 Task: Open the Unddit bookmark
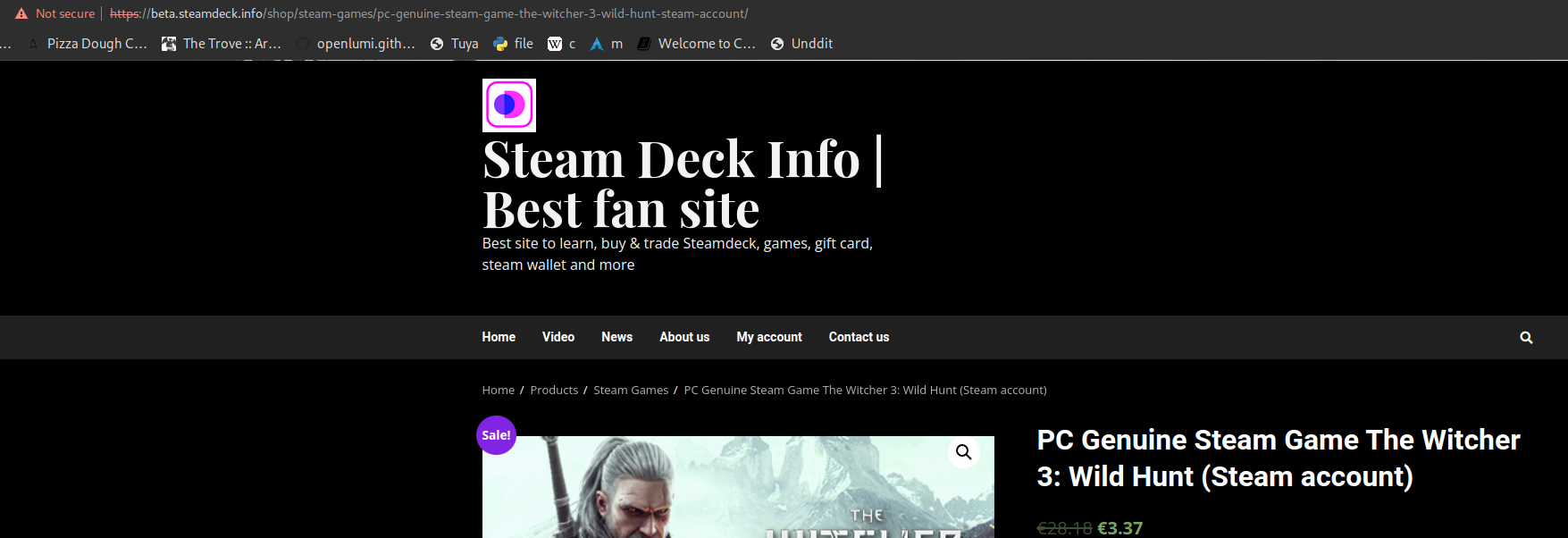801,44
